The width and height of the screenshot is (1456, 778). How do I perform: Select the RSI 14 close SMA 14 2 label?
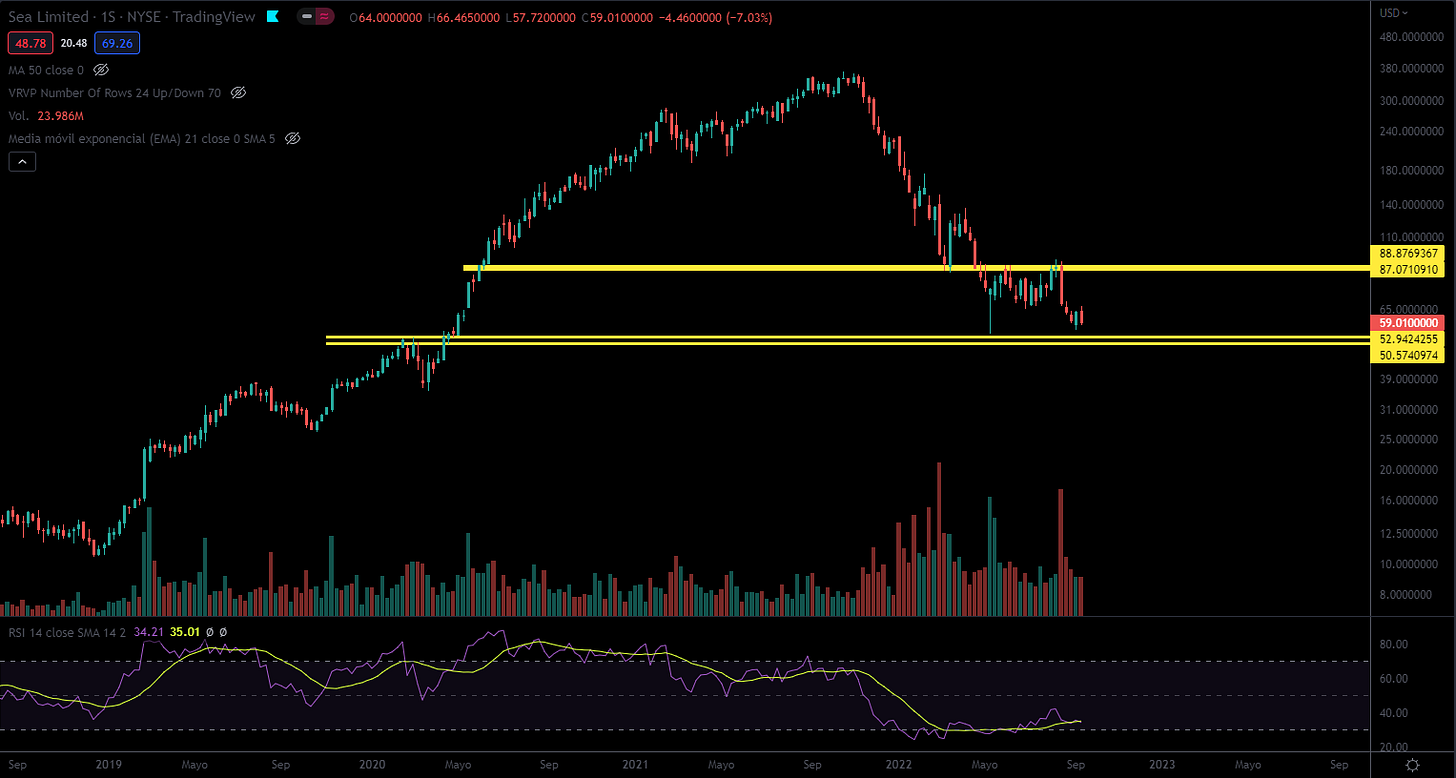pyautogui.click(x=66, y=631)
